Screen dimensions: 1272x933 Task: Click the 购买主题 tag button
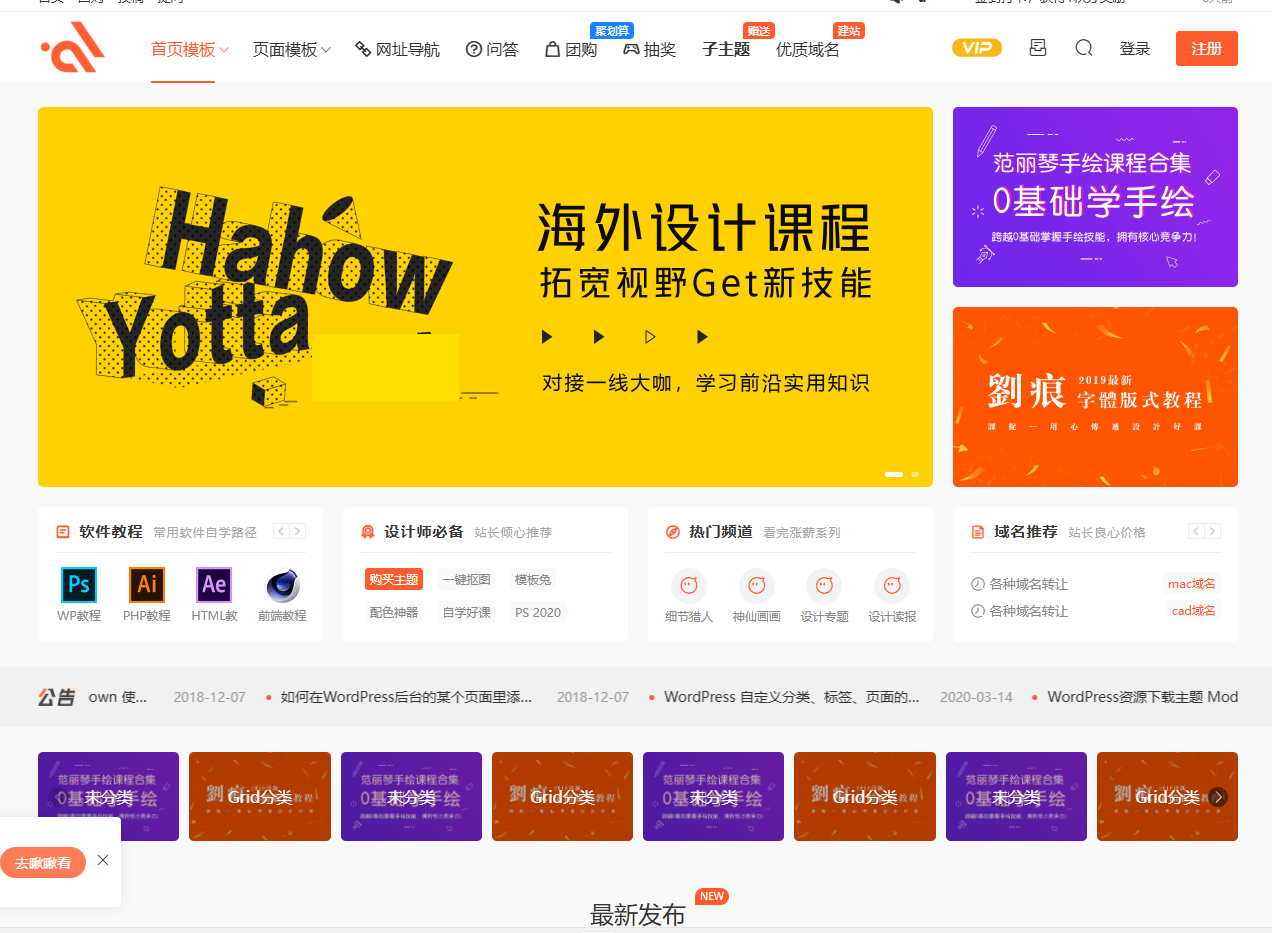tap(394, 580)
